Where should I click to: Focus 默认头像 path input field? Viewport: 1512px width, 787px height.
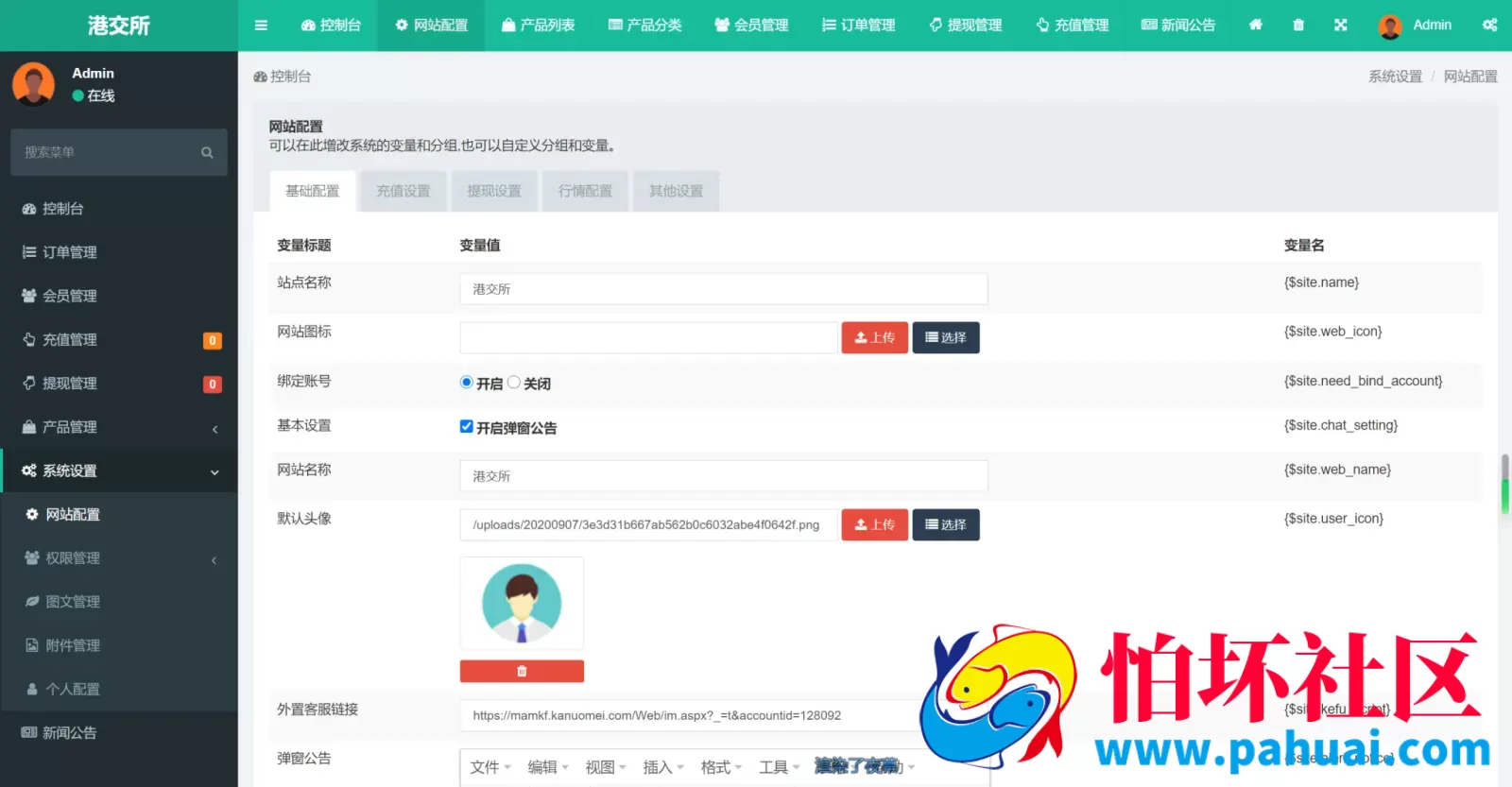649,524
